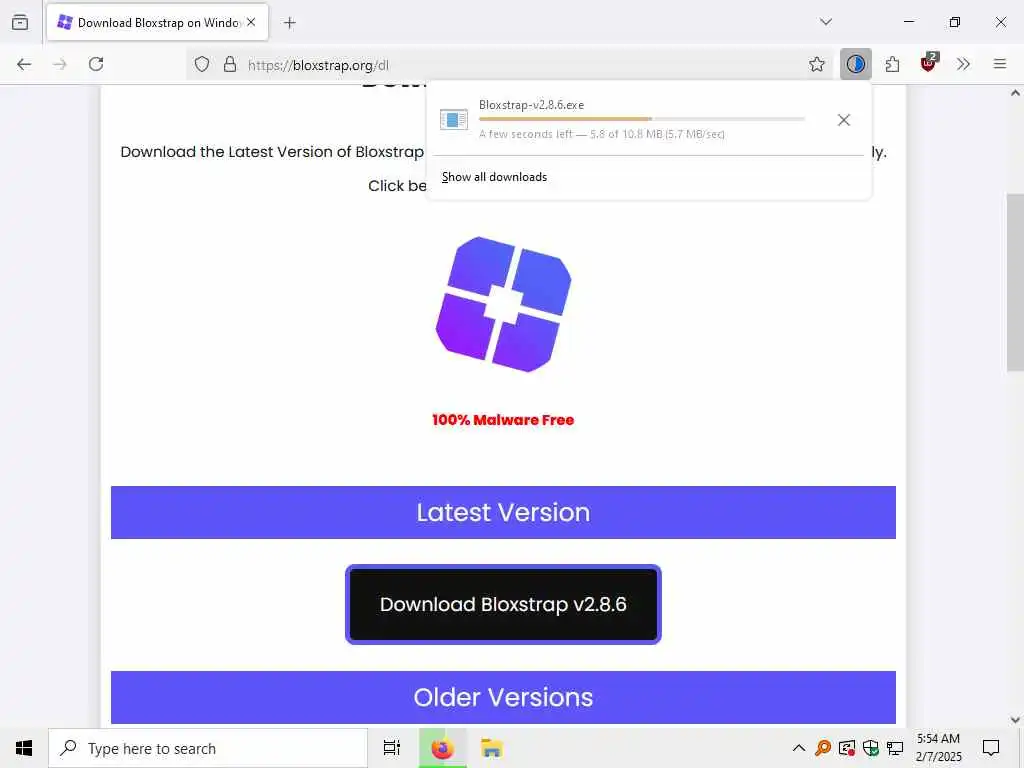Open the Extensions puzzle icon
This screenshot has height=768, width=1024.
pyautogui.click(x=892, y=64)
